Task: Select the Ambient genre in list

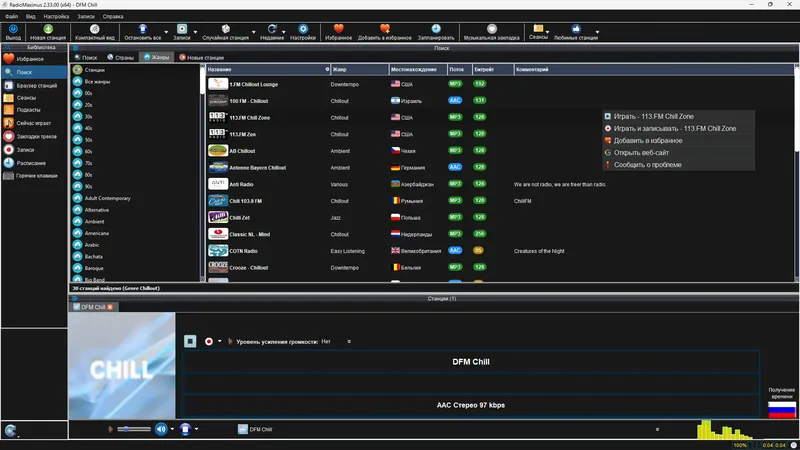Action: point(94,221)
